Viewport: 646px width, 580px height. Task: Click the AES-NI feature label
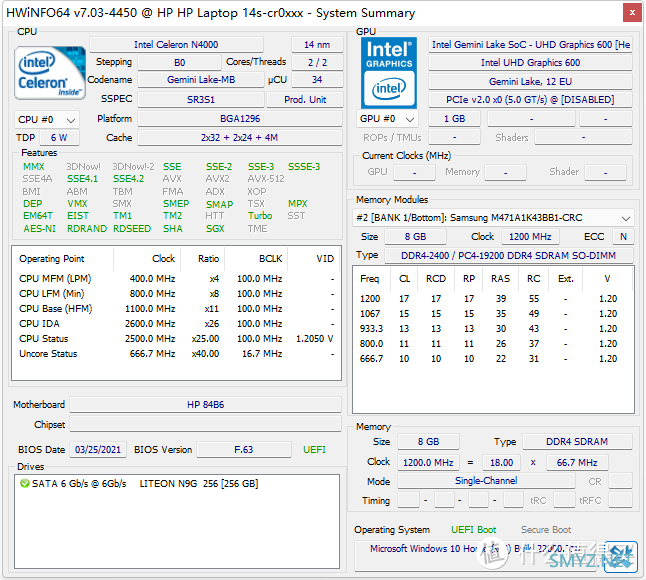click(x=39, y=229)
